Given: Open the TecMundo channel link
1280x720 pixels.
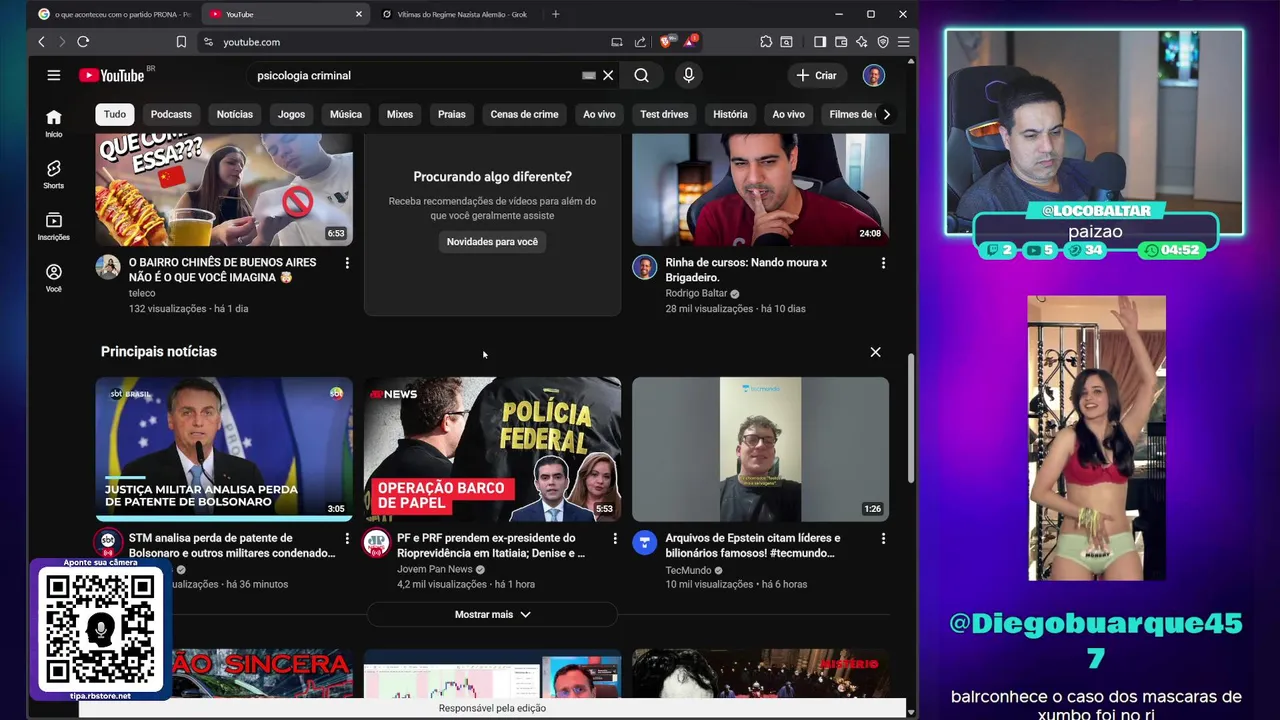Looking at the screenshot, I should 688,570.
